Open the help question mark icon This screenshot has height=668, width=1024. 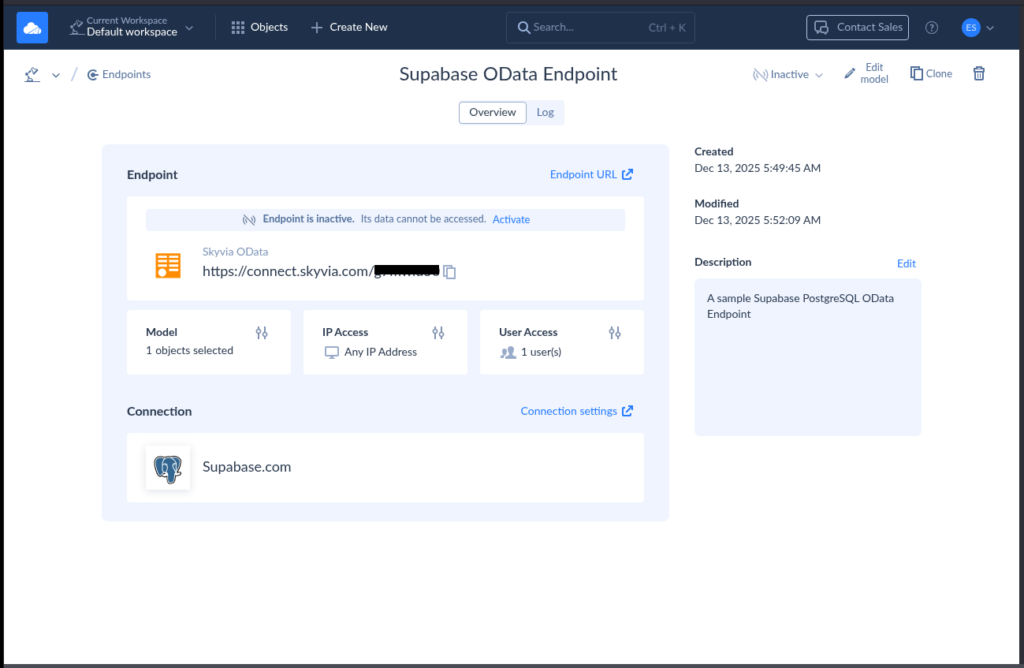931,27
